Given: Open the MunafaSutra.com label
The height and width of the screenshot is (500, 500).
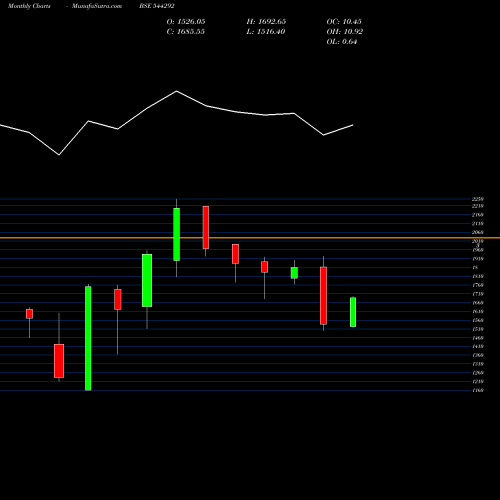Looking at the screenshot, I should pos(97,6).
